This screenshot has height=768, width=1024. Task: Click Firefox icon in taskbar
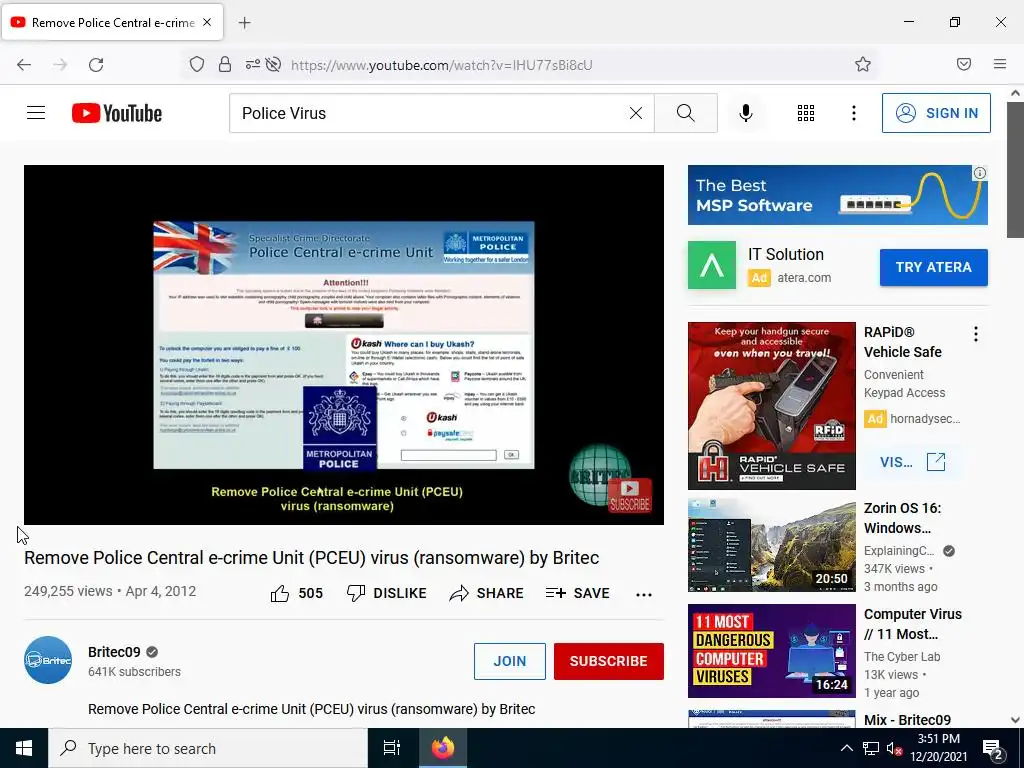tap(443, 748)
